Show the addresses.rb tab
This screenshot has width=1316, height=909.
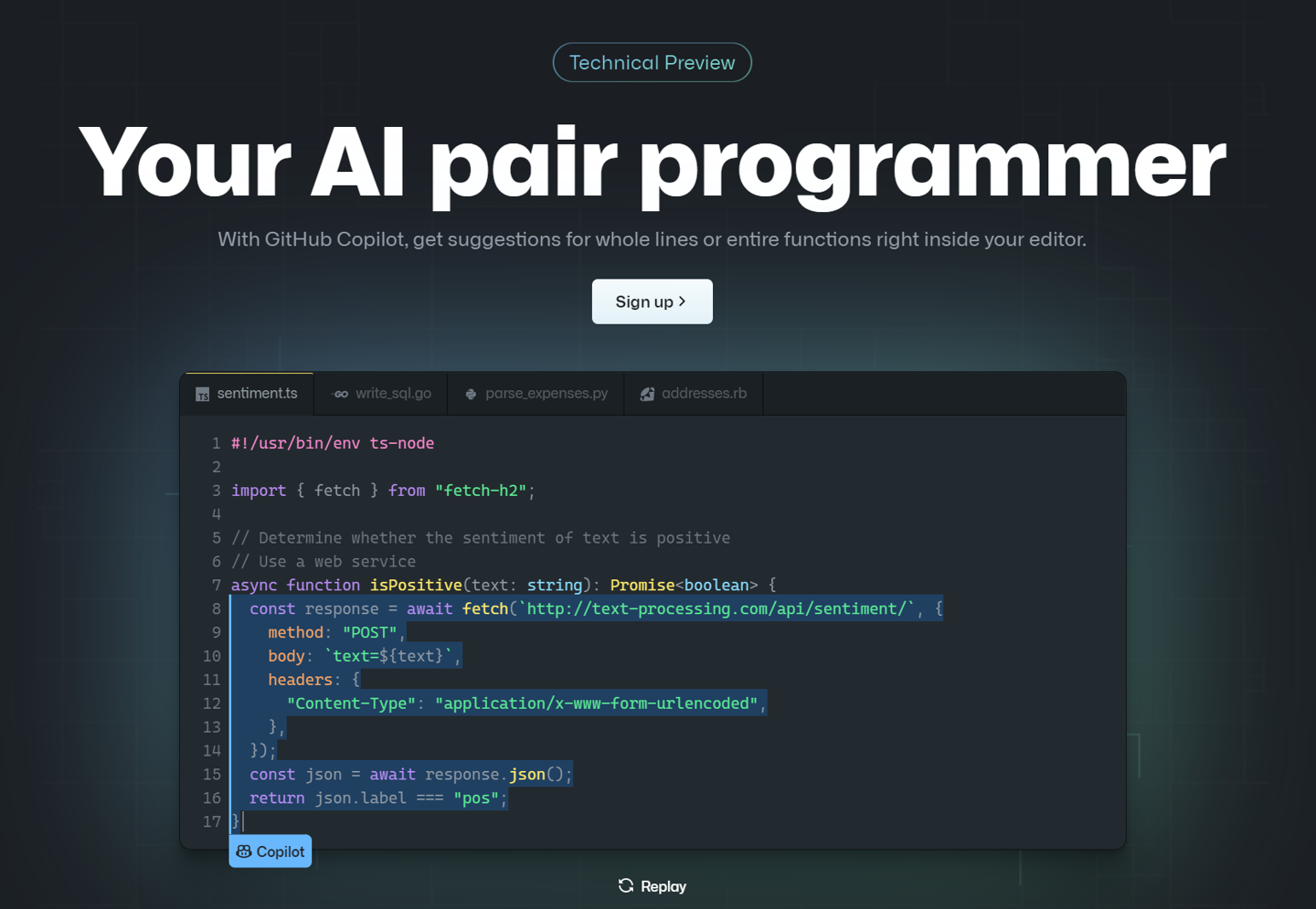coord(704,394)
